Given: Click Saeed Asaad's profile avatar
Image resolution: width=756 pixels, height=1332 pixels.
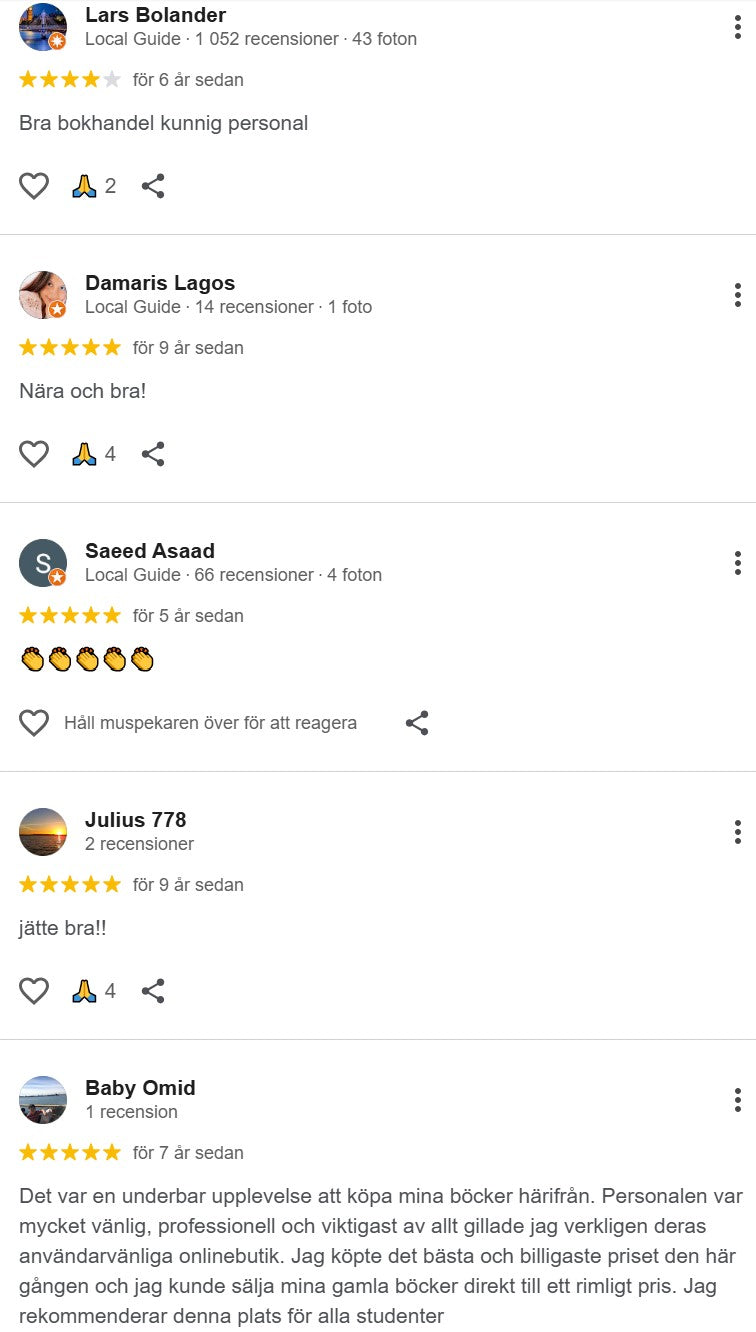Looking at the screenshot, I should [43, 563].
